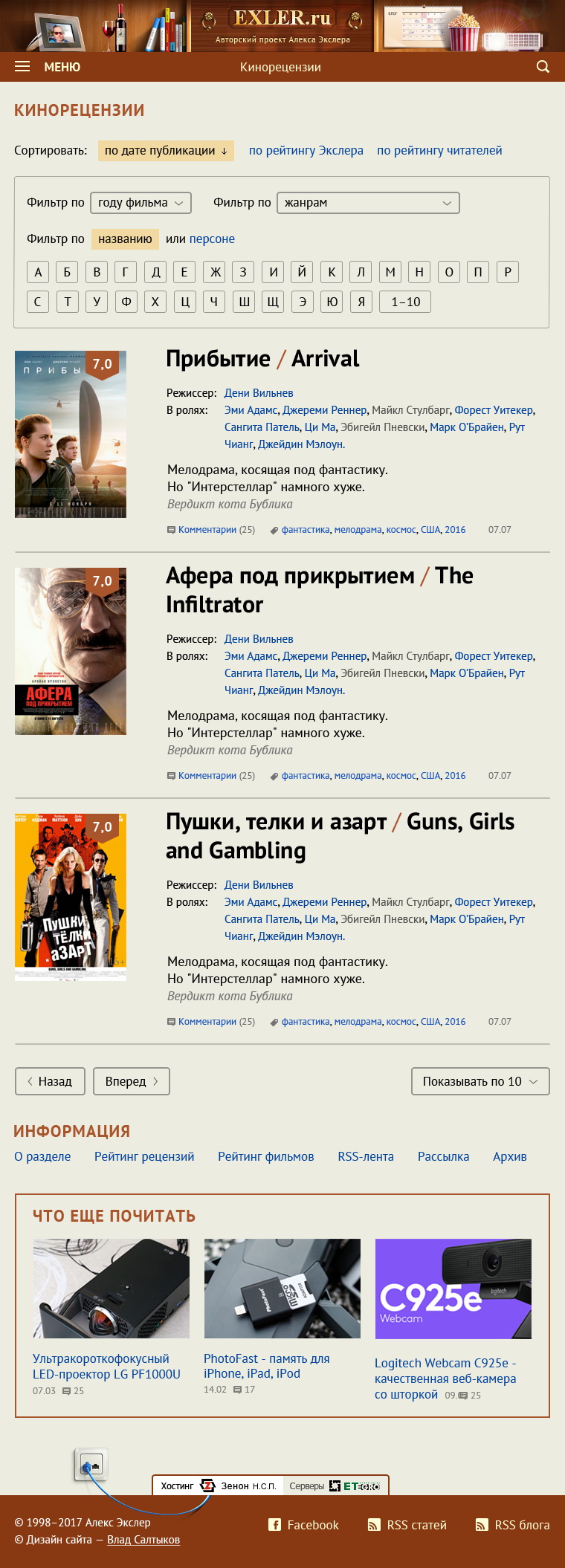This screenshot has height=1568, width=565.
Task: Click the Facebook icon in footer
Action: (x=274, y=1525)
